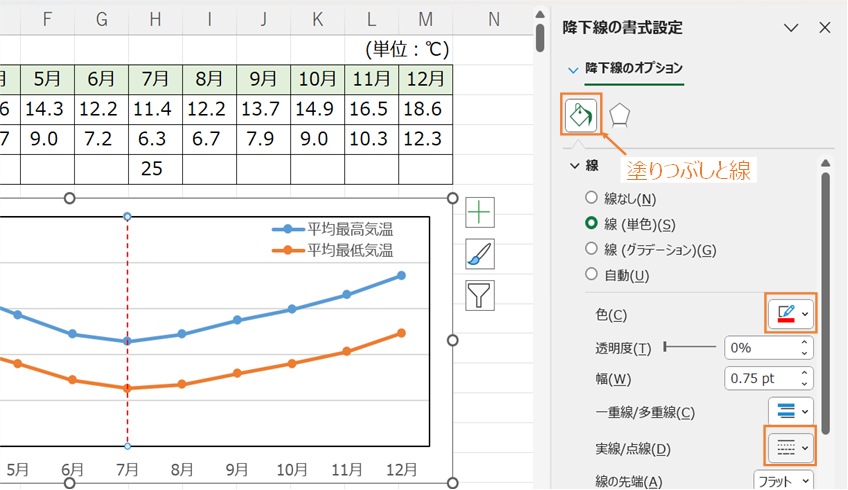Select column L header
The height and width of the screenshot is (490, 848).
[372, 19]
